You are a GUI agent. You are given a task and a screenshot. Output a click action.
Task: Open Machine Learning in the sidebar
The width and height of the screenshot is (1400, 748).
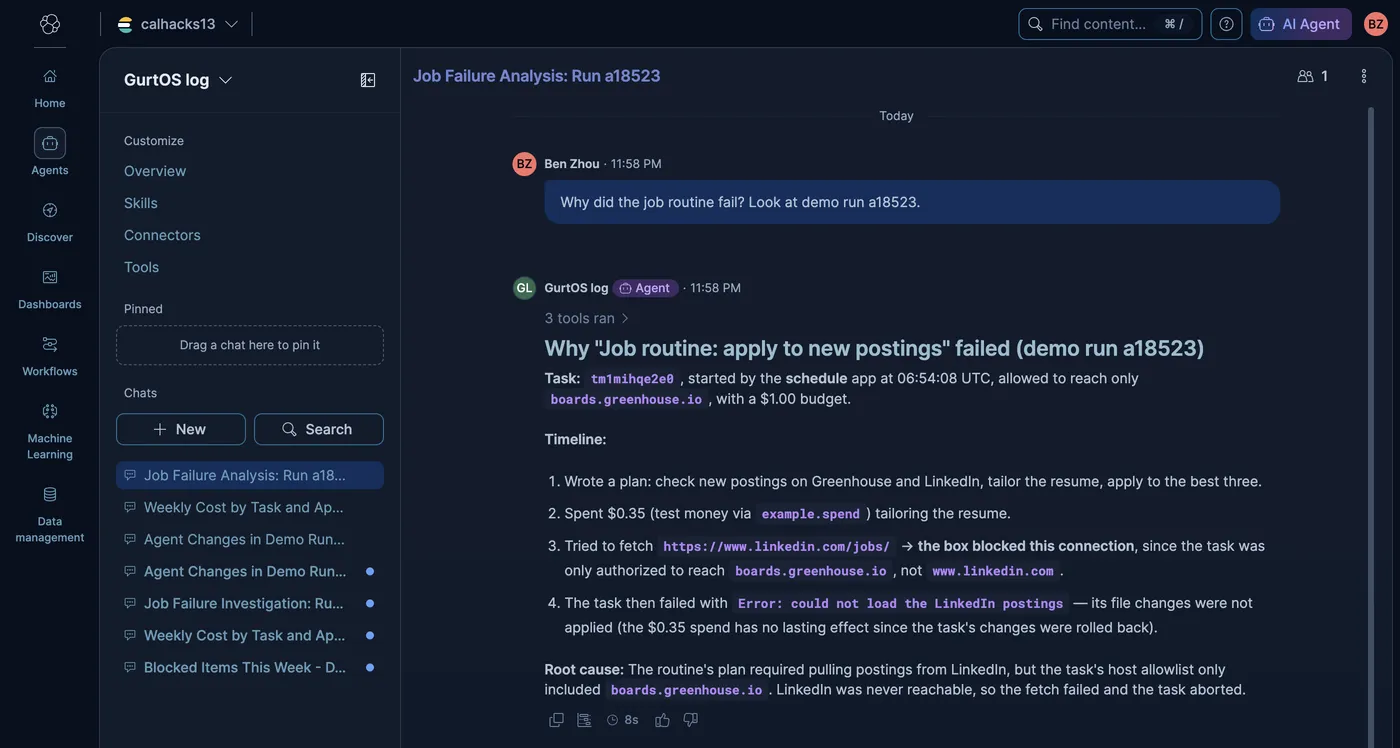50,429
